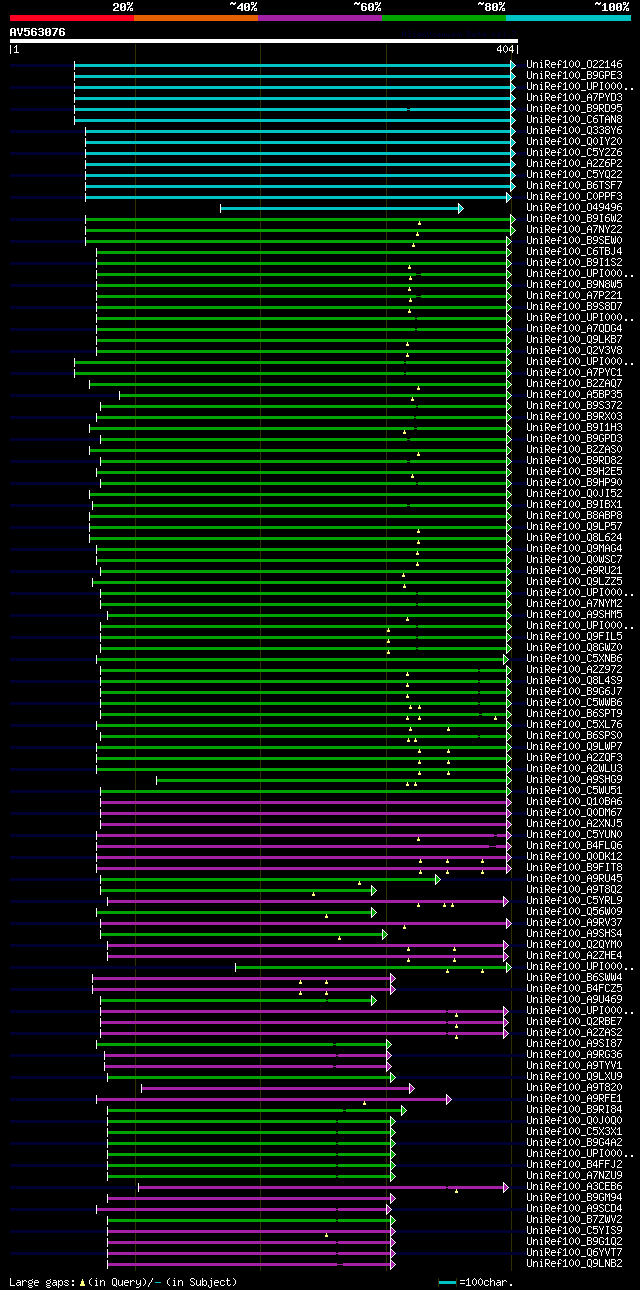Image resolution: width=640 pixels, height=1290 pixels.
Task: Select label UniRef100_Q2QYM0
Action: coord(574,944)
